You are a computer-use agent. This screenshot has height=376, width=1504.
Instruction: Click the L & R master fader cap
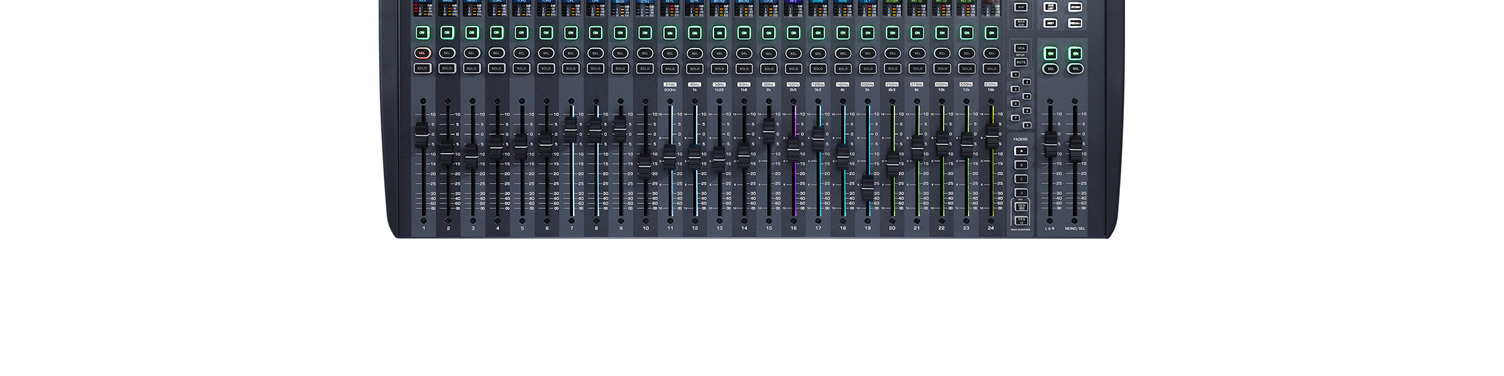(x=1050, y=144)
